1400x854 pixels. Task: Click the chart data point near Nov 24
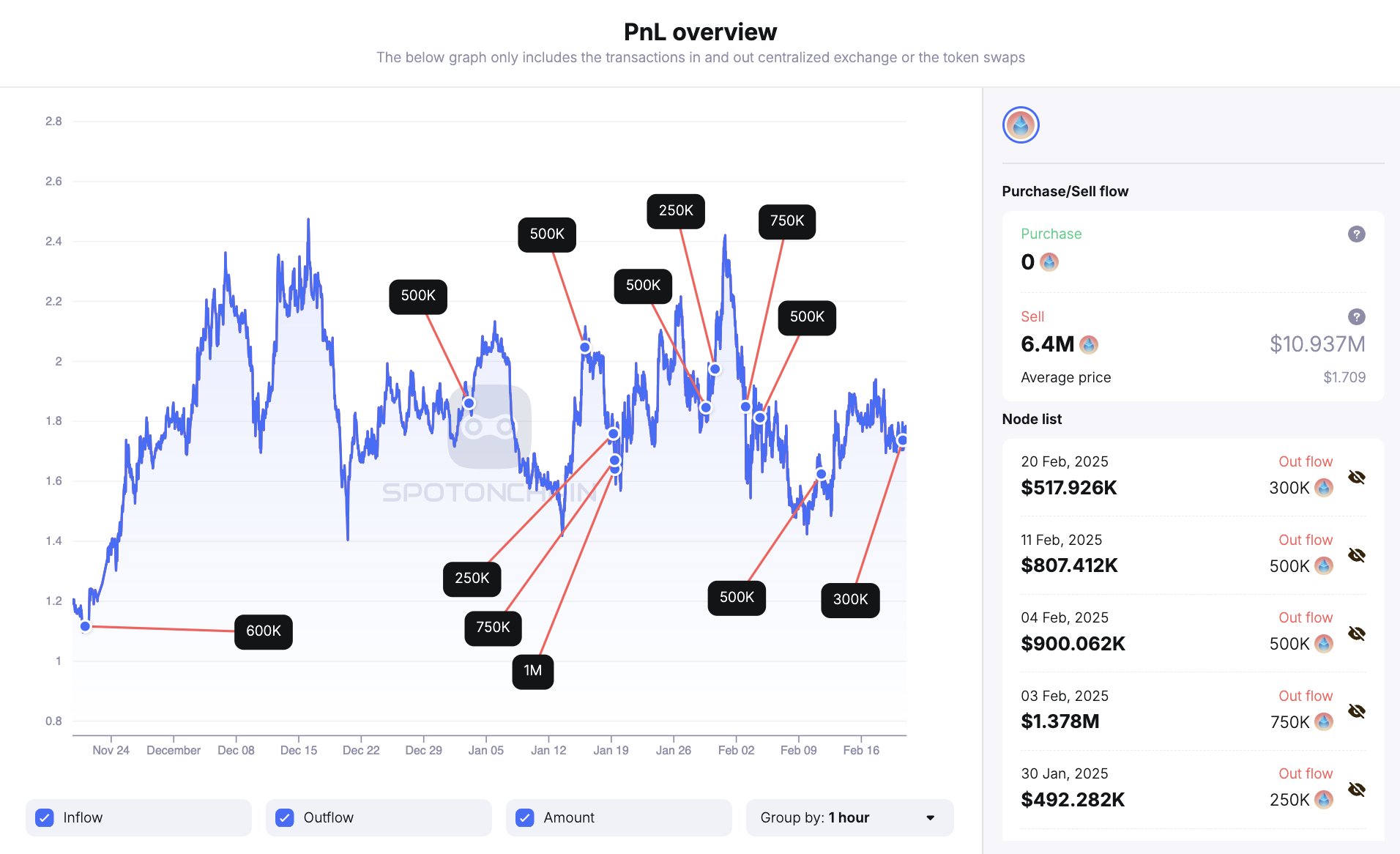pos(85,626)
